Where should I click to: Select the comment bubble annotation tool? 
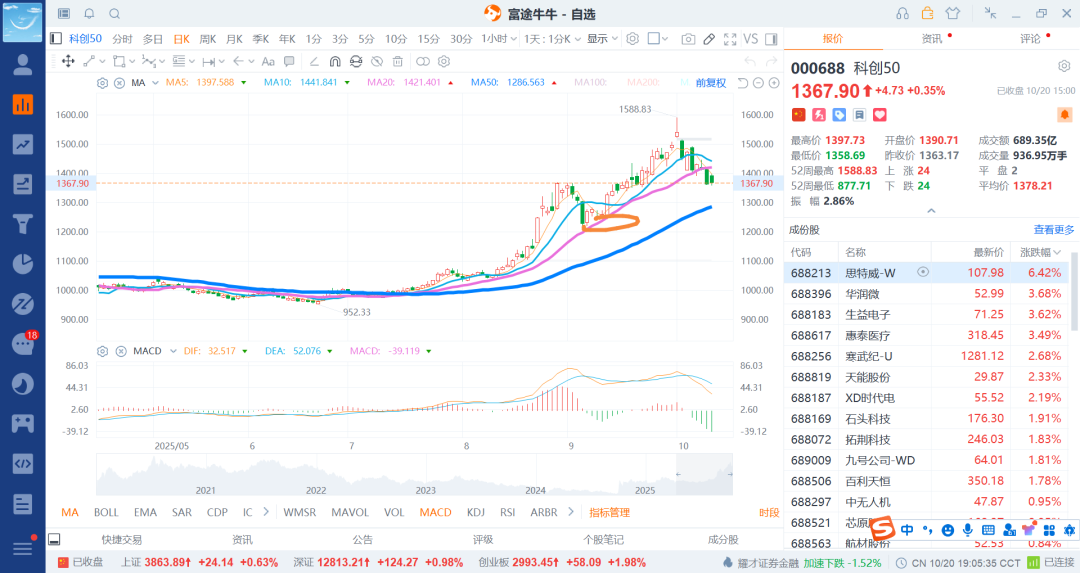[289, 61]
